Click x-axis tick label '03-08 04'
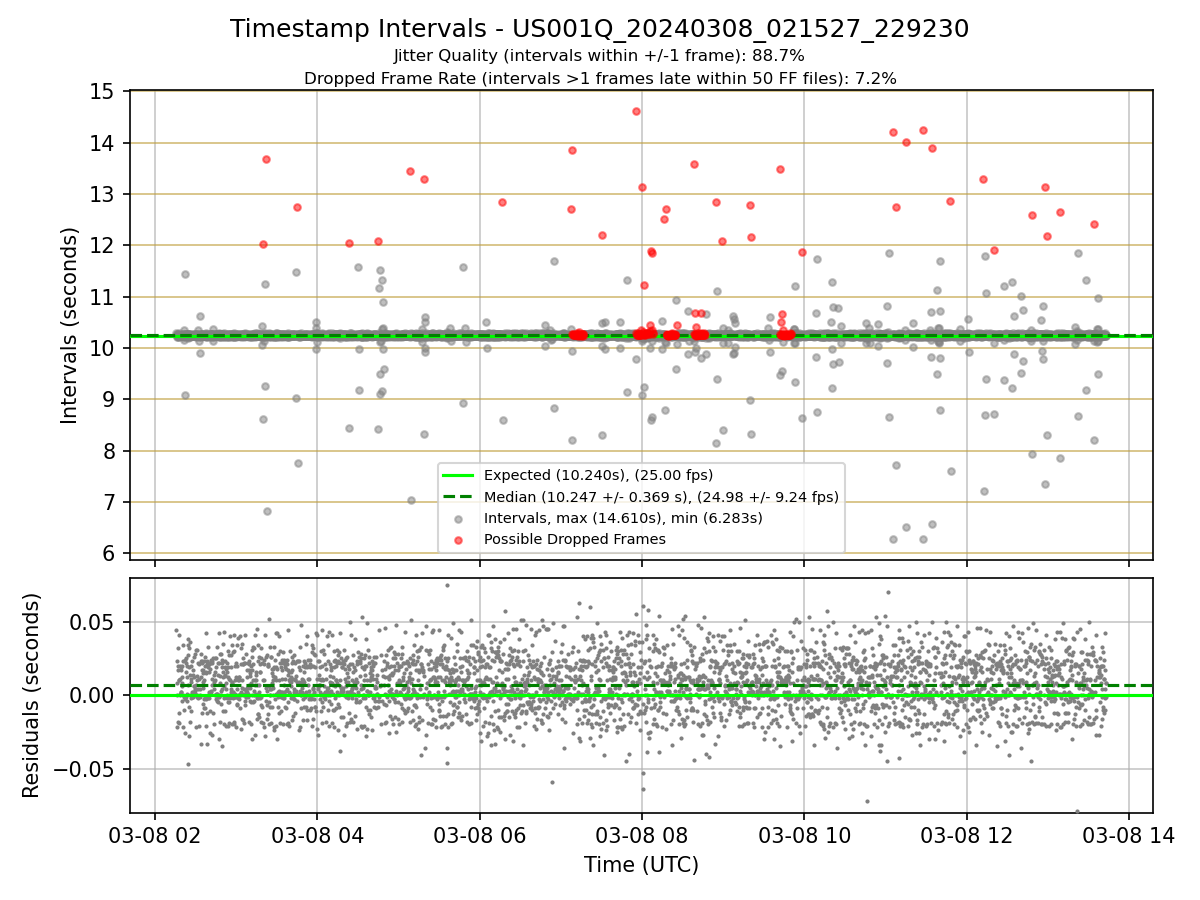 point(317,835)
